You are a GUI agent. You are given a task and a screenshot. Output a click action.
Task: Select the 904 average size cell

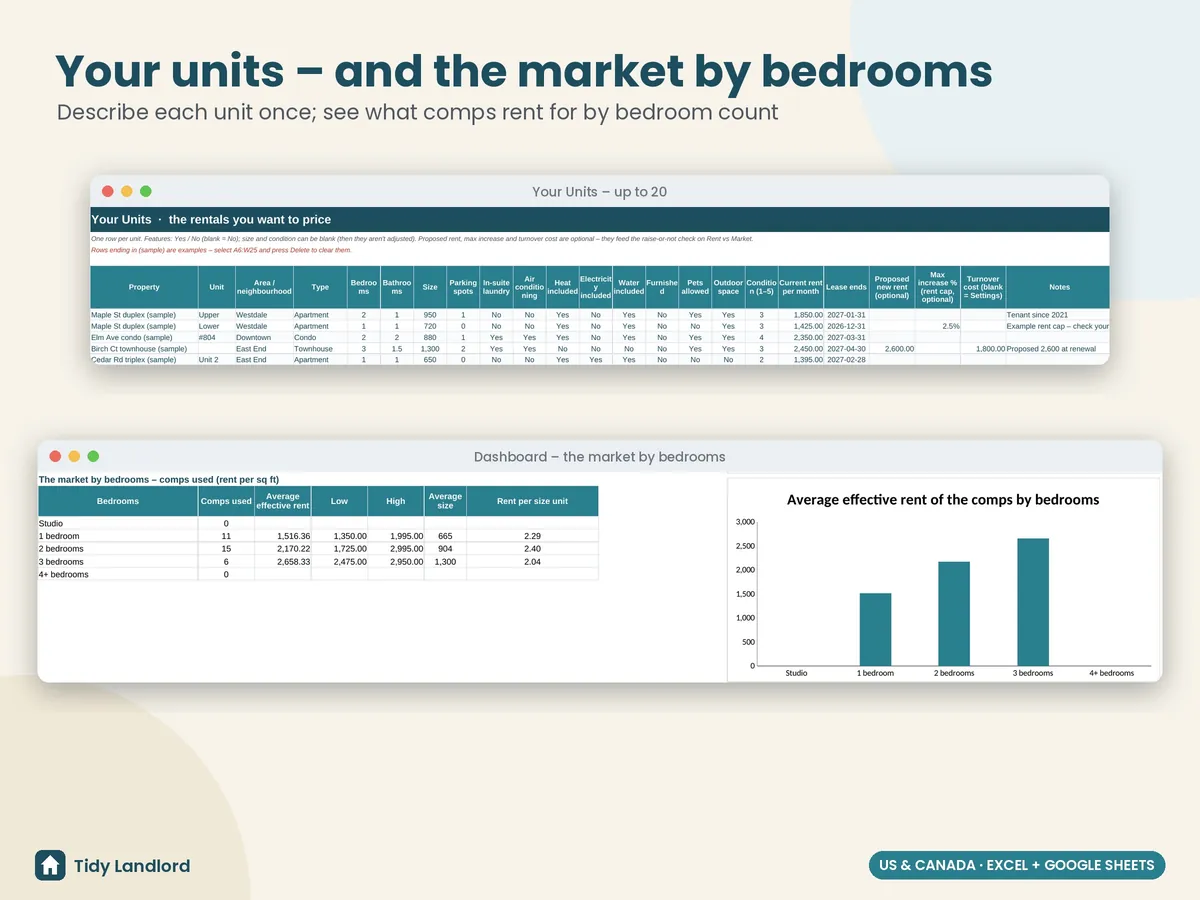(445, 549)
